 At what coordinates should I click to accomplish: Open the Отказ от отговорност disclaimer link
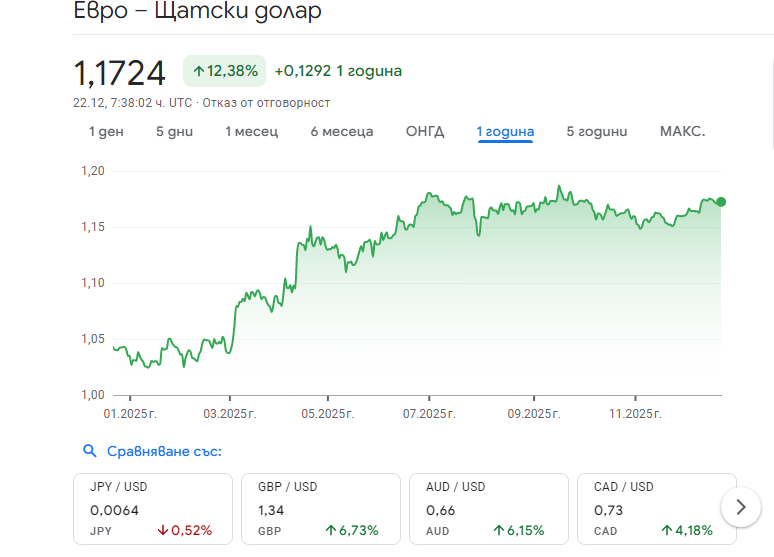266,103
